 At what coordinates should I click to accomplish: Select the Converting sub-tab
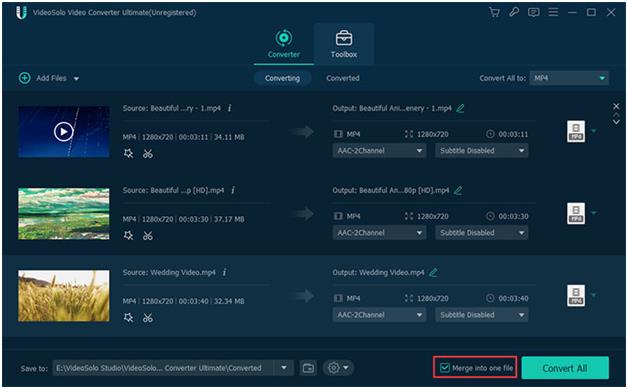[282, 78]
